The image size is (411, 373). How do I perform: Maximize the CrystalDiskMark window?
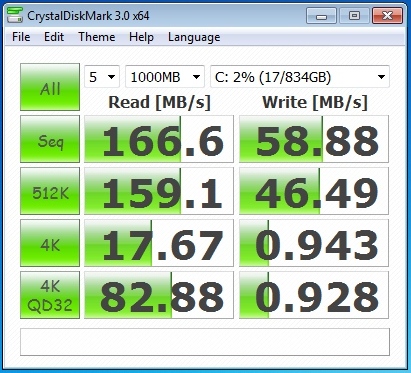point(354,16)
